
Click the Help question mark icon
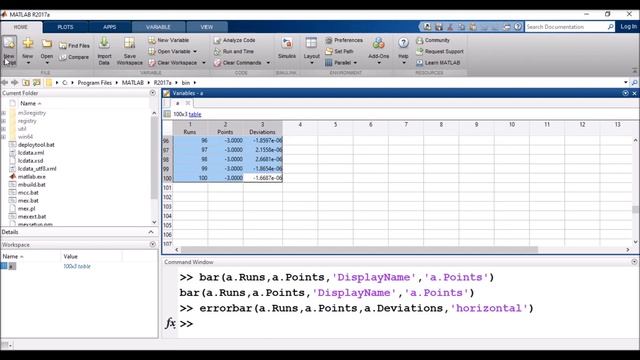[403, 43]
